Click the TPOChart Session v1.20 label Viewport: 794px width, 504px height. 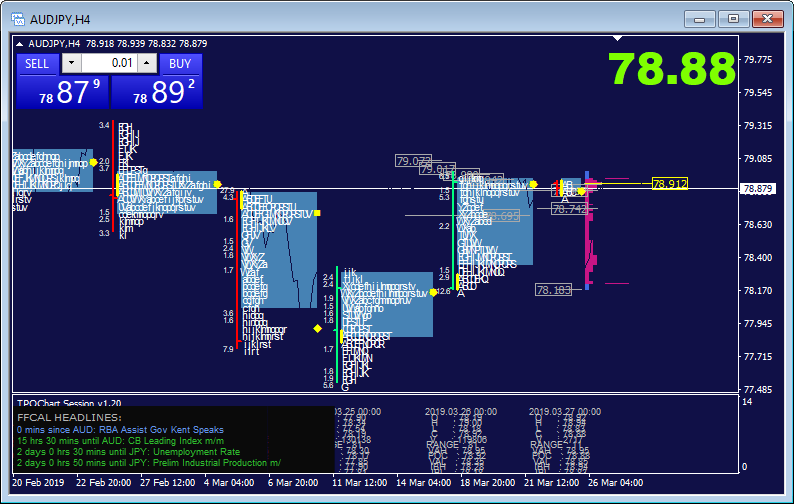(69, 403)
